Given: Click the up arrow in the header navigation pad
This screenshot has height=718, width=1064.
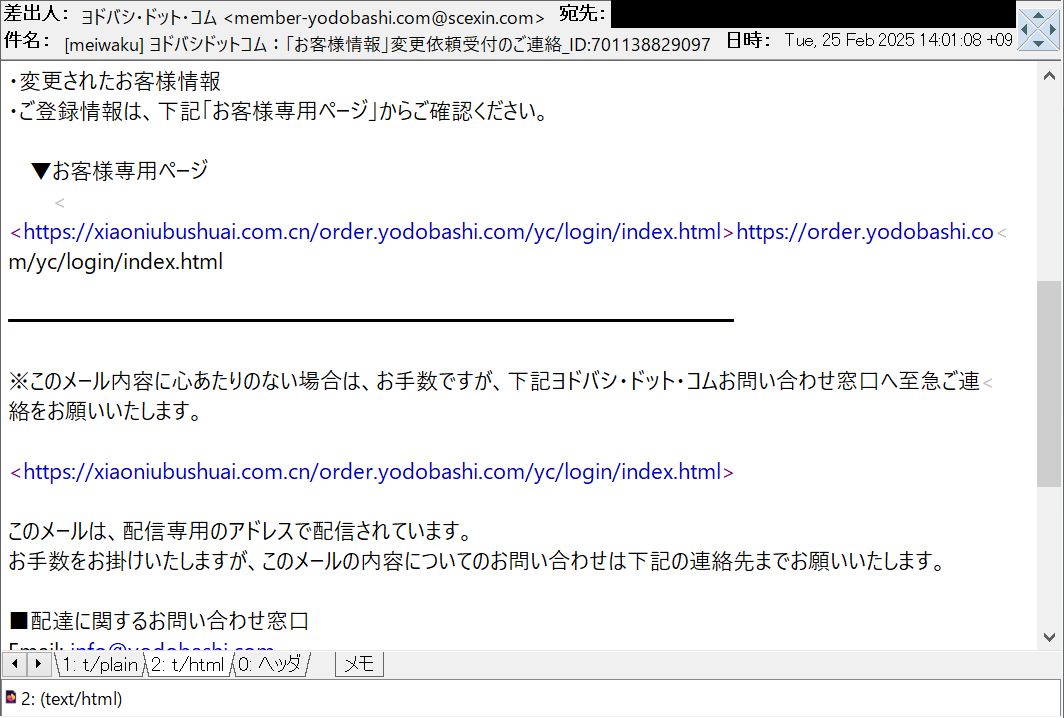Looking at the screenshot, I should [1038, 15].
